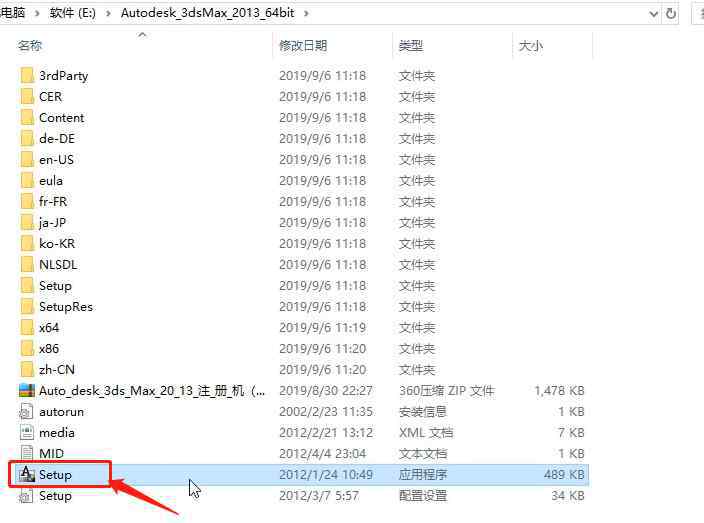Select the Setup configuration file icon

(26, 496)
